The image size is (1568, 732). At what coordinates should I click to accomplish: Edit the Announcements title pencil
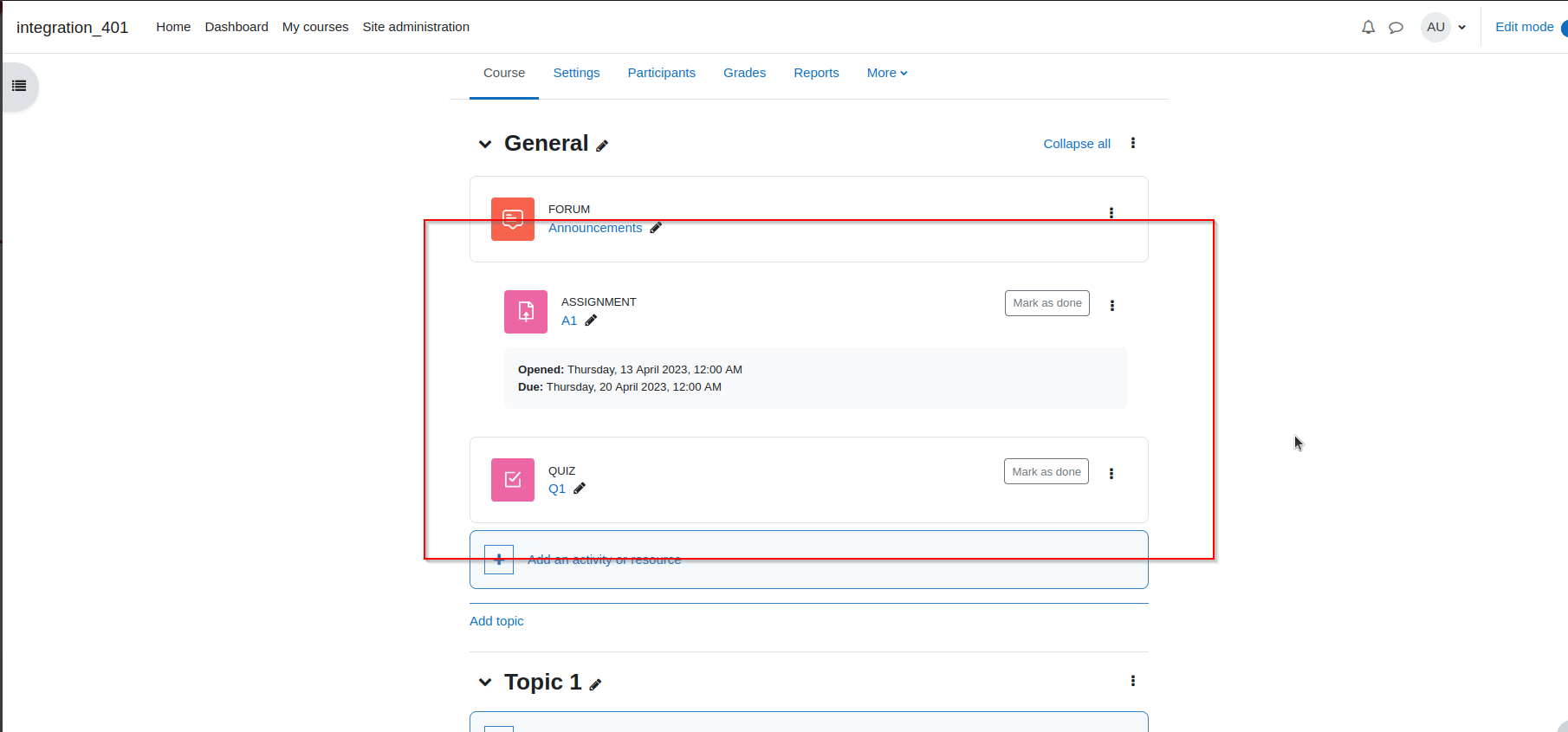pos(656,228)
